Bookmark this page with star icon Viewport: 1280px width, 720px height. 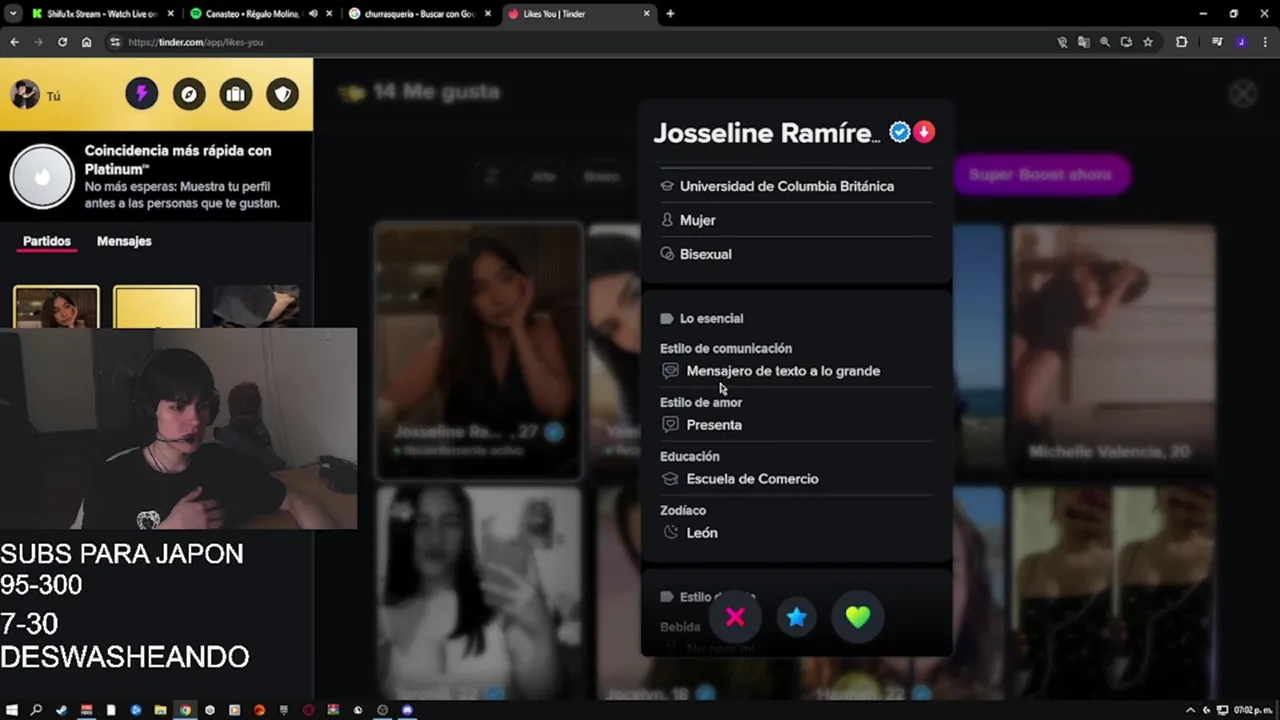click(x=1147, y=42)
